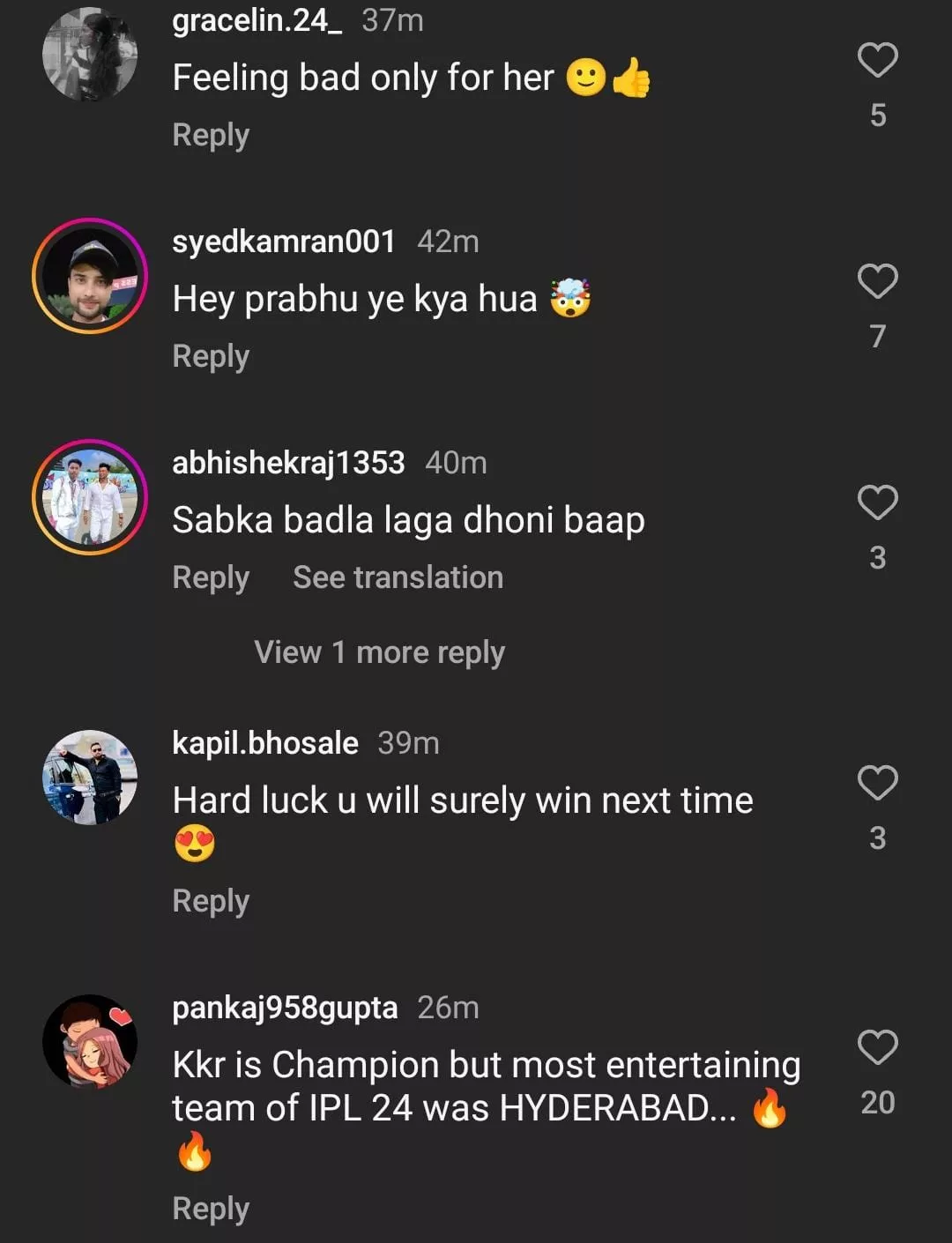View syedkamran001's story from avatar
Image resolution: width=952 pixels, height=1243 pixels.
point(90,276)
